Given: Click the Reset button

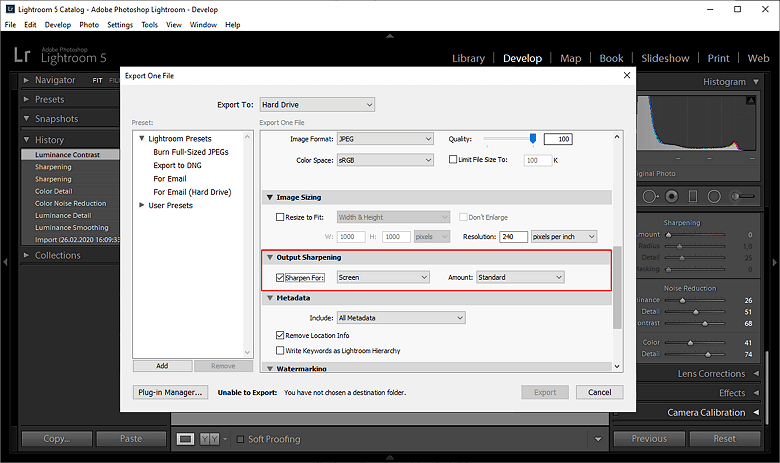Looking at the screenshot, I should coord(724,439).
